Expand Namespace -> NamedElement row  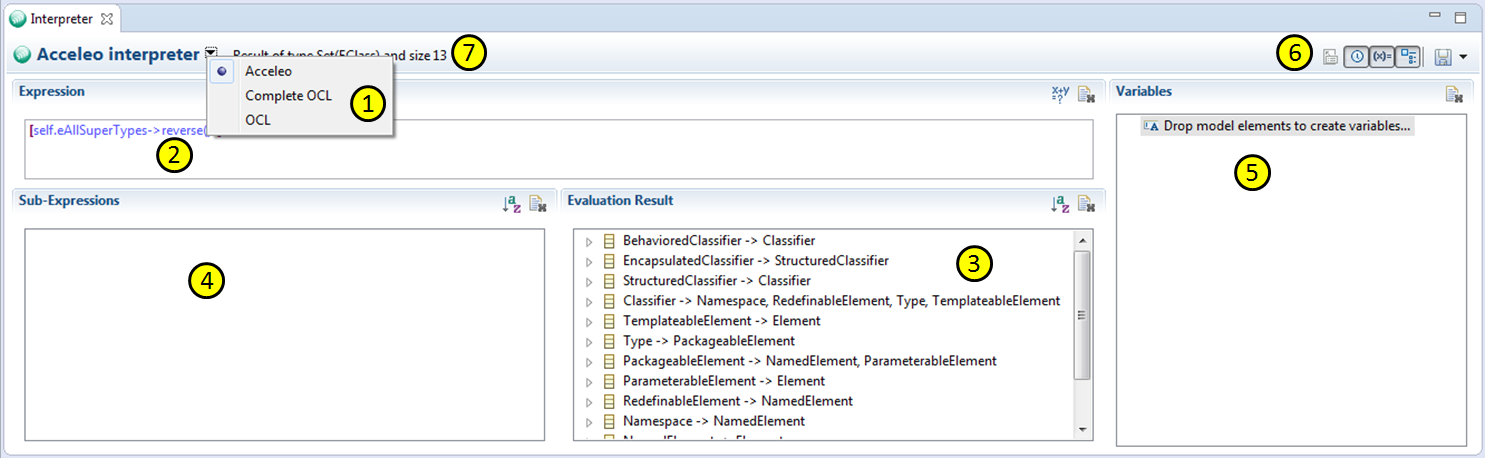(589, 421)
